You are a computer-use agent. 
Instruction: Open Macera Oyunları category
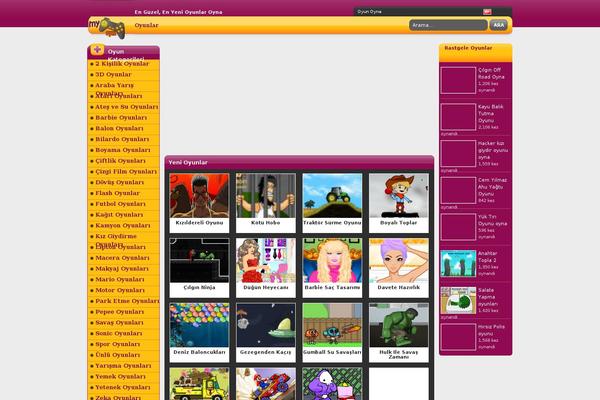[x=122, y=258]
